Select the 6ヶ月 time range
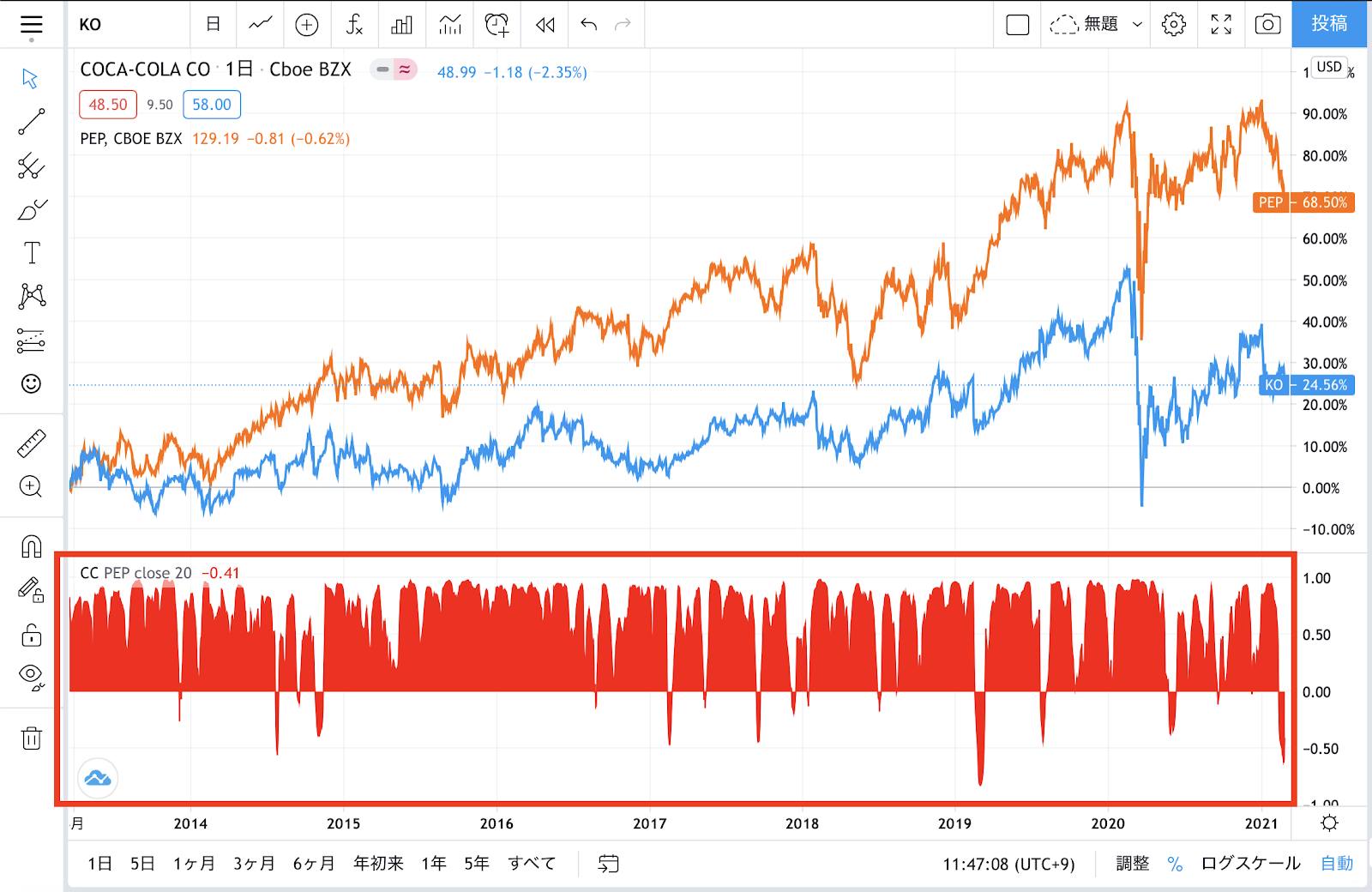The image size is (1372, 892). [314, 864]
